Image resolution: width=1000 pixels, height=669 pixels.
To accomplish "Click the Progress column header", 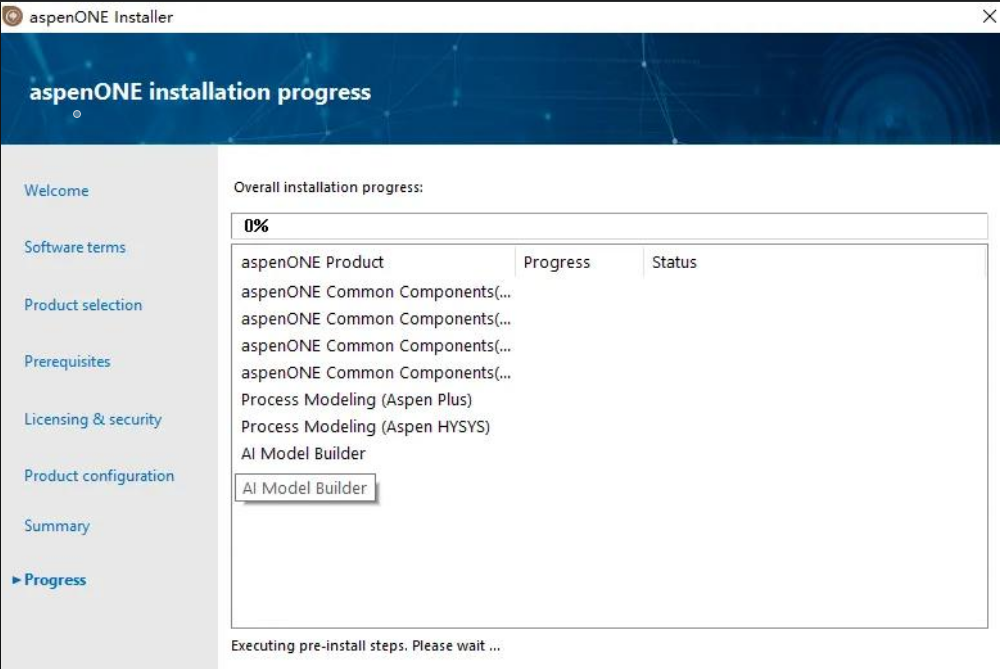I will (x=579, y=262).
